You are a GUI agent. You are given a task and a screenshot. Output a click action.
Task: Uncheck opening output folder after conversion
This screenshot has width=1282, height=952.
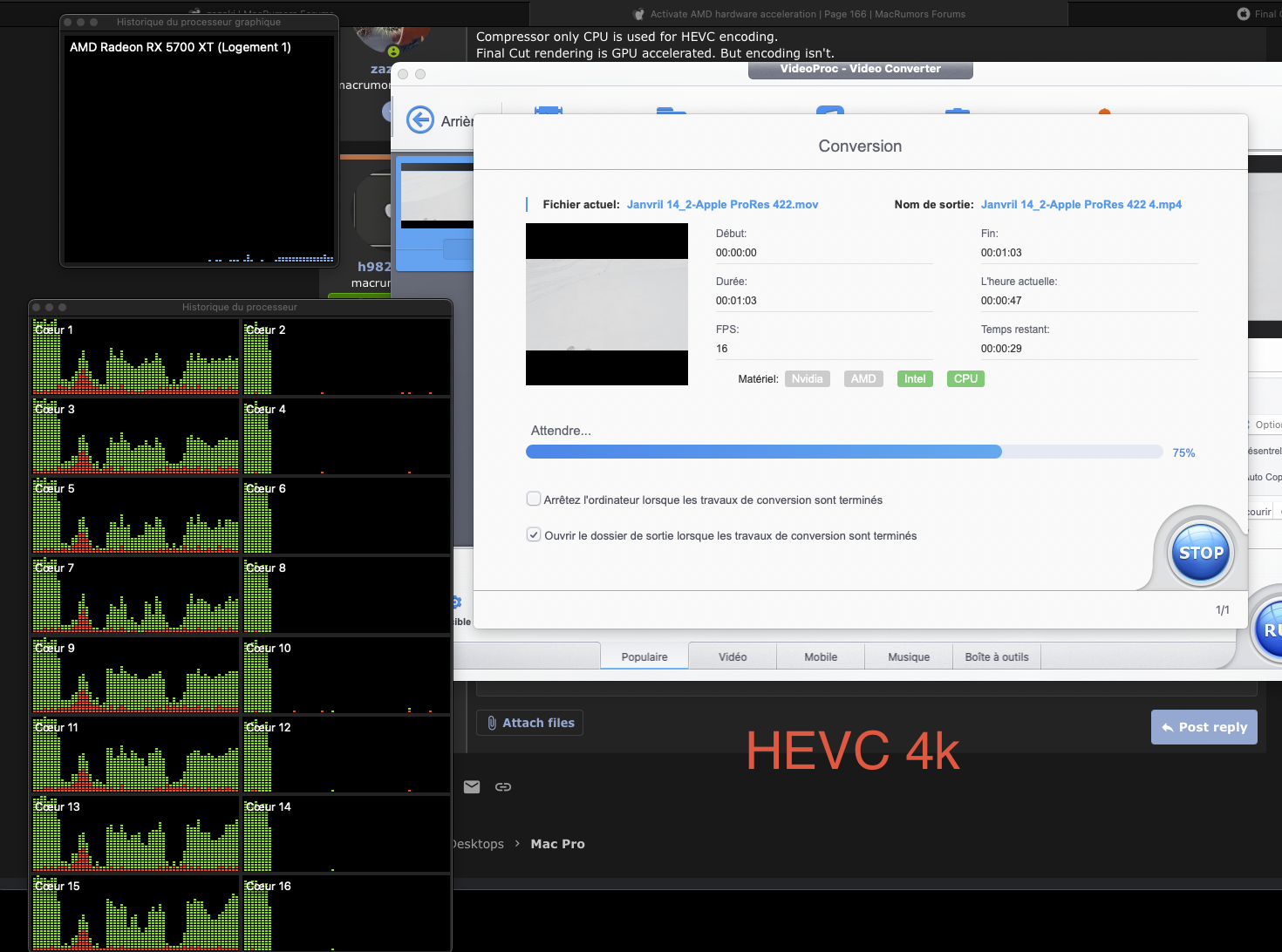click(x=534, y=534)
